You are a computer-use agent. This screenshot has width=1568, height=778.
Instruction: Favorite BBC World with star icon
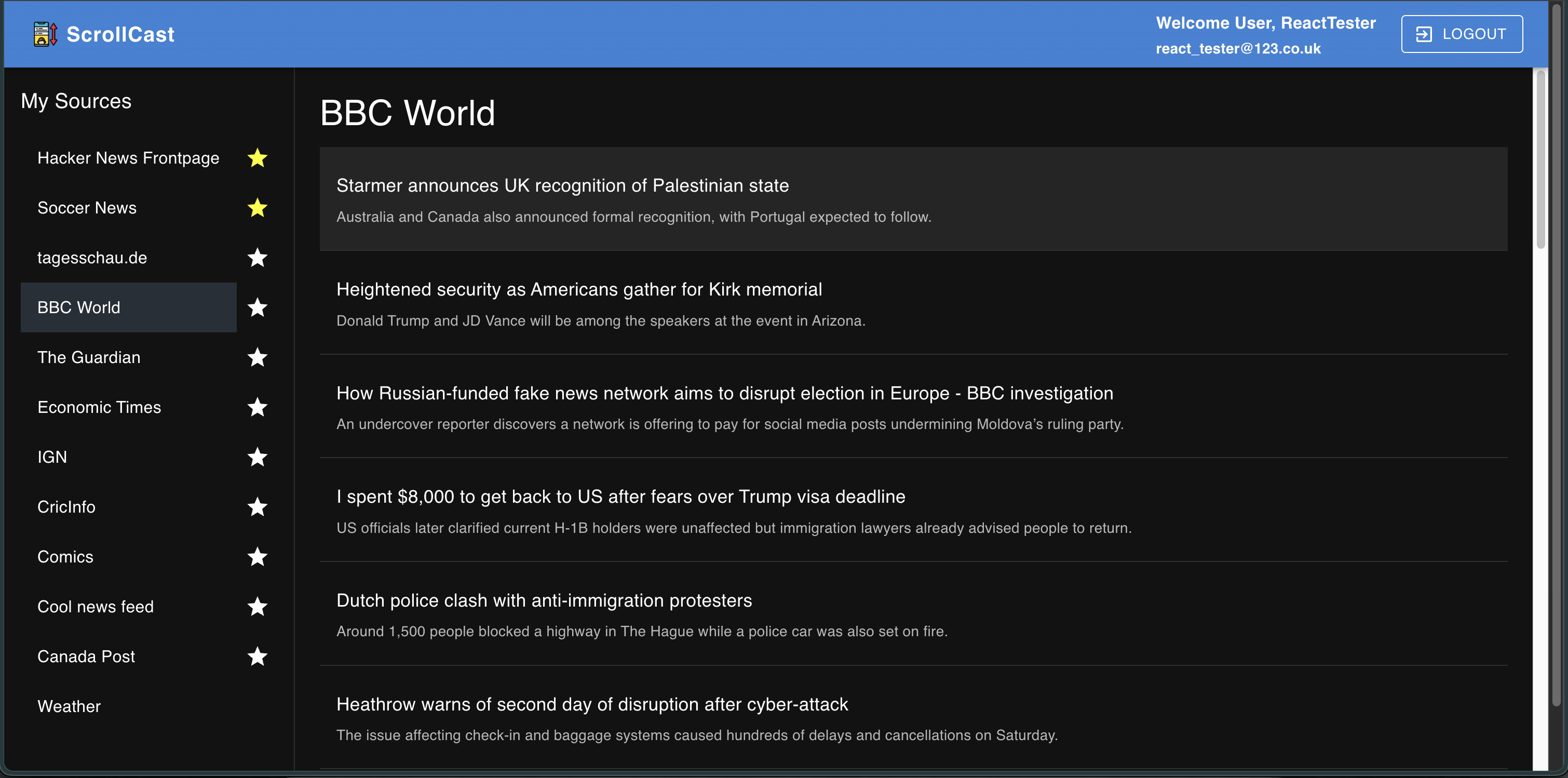pyautogui.click(x=258, y=308)
